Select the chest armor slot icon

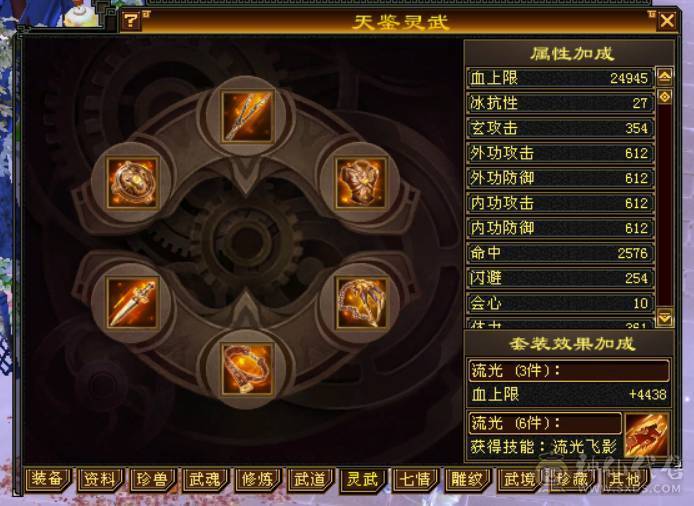click(x=361, y=183)
